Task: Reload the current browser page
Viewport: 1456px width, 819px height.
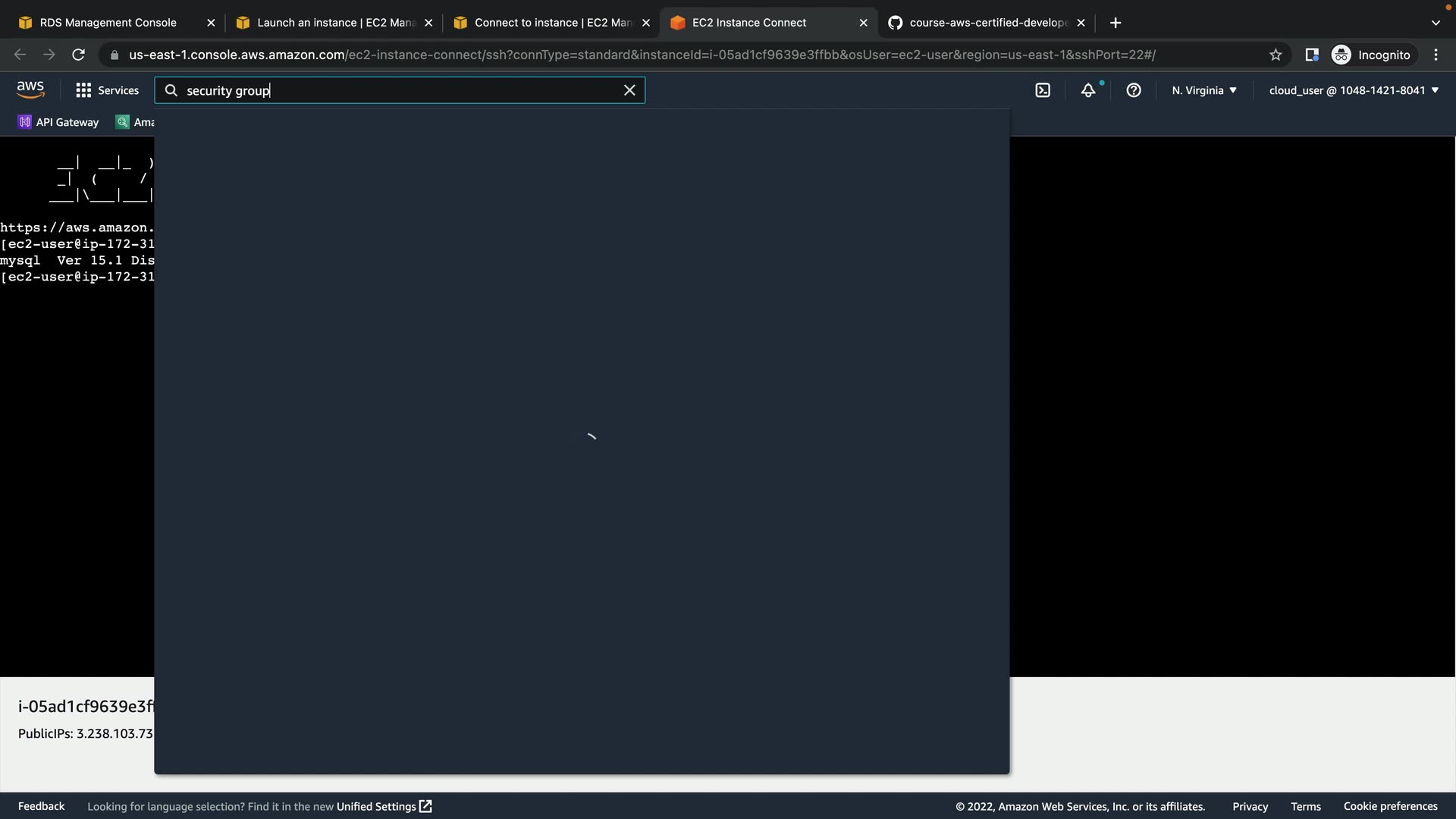Action: (78, 55)
